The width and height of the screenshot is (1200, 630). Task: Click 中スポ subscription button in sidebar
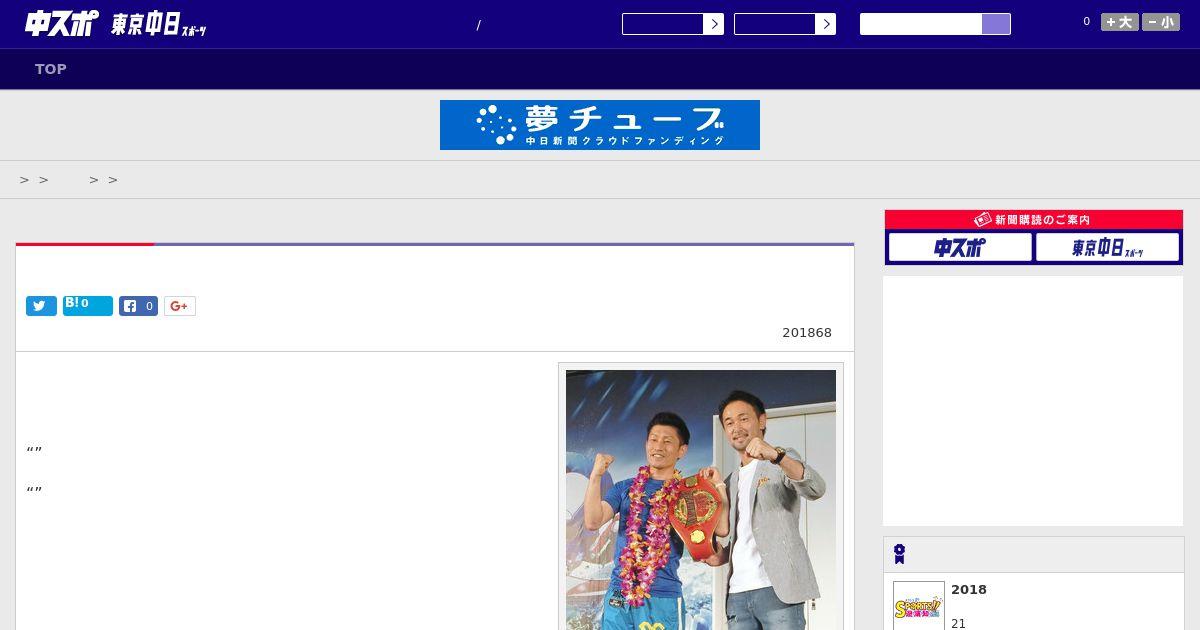coord(960,247)
